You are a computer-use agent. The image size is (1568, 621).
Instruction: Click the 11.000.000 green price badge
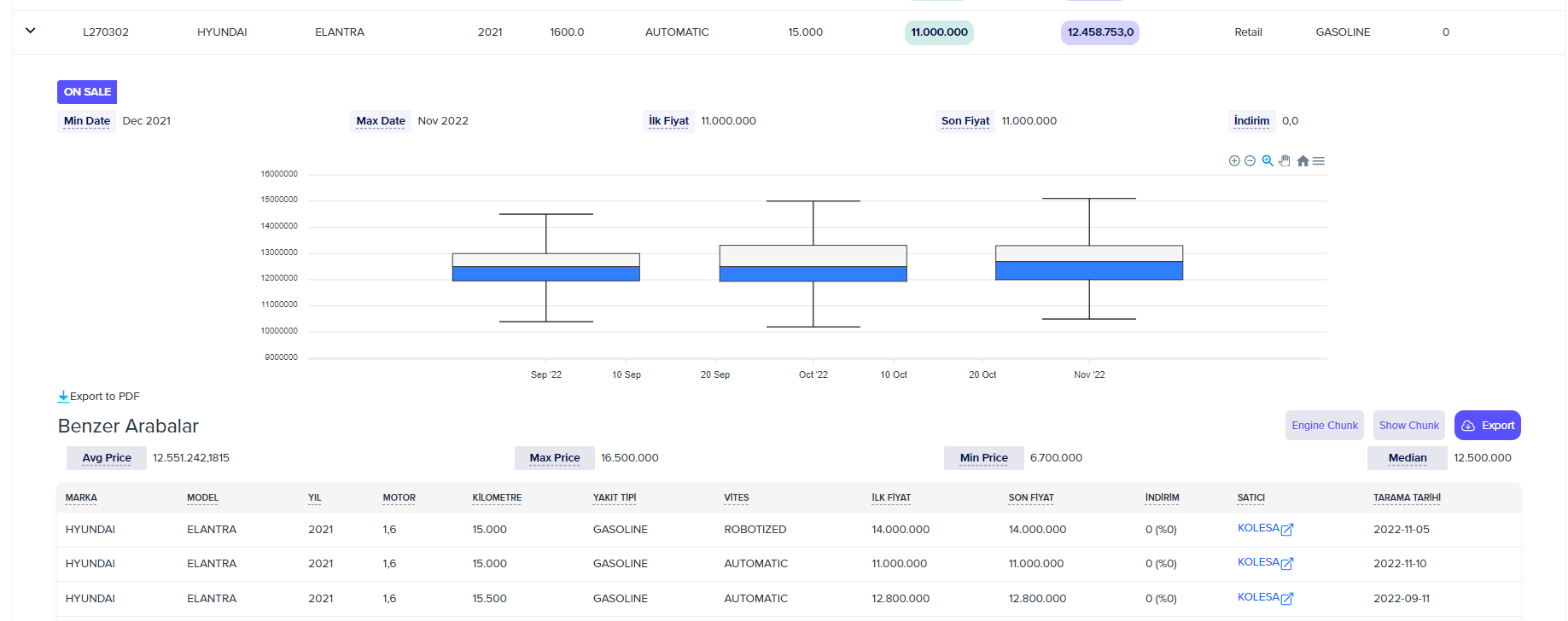[x=939, y=32]
